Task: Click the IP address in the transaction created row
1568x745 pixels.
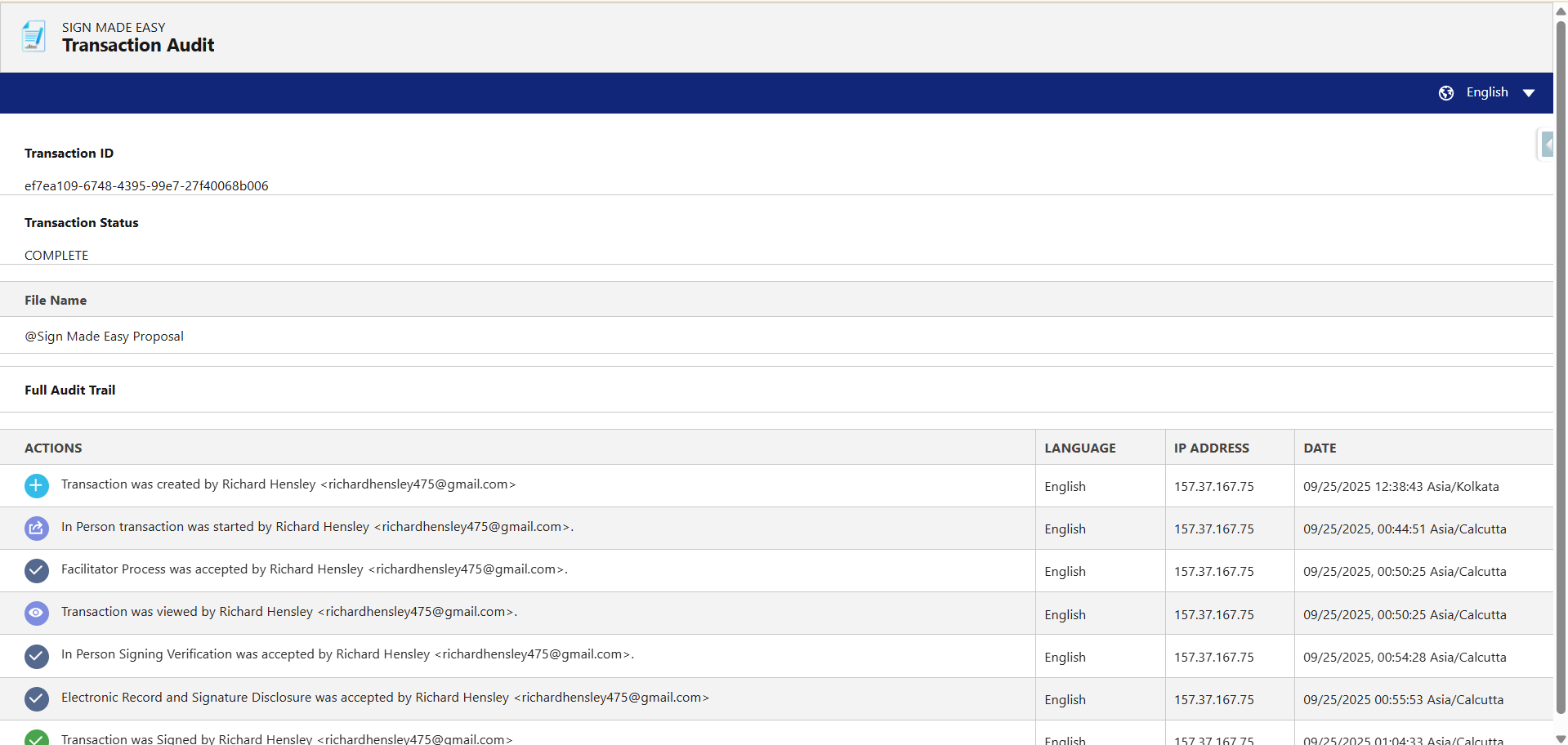Action: tap(1214, 487)
